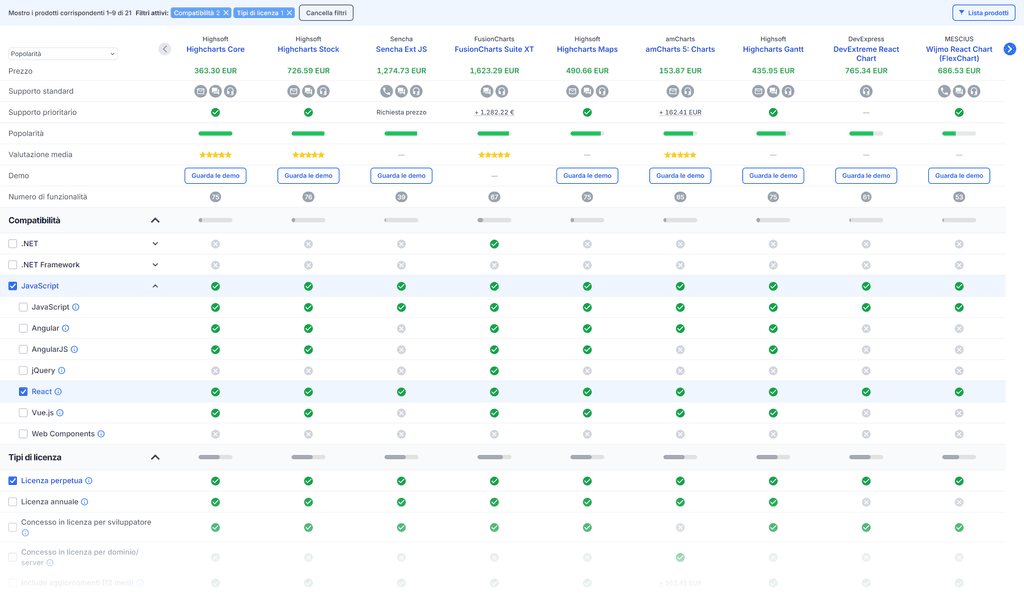Screen dimensions: 1024x598
Task: Open info icon next to AngularJS
Action: (x=74, y=349)
